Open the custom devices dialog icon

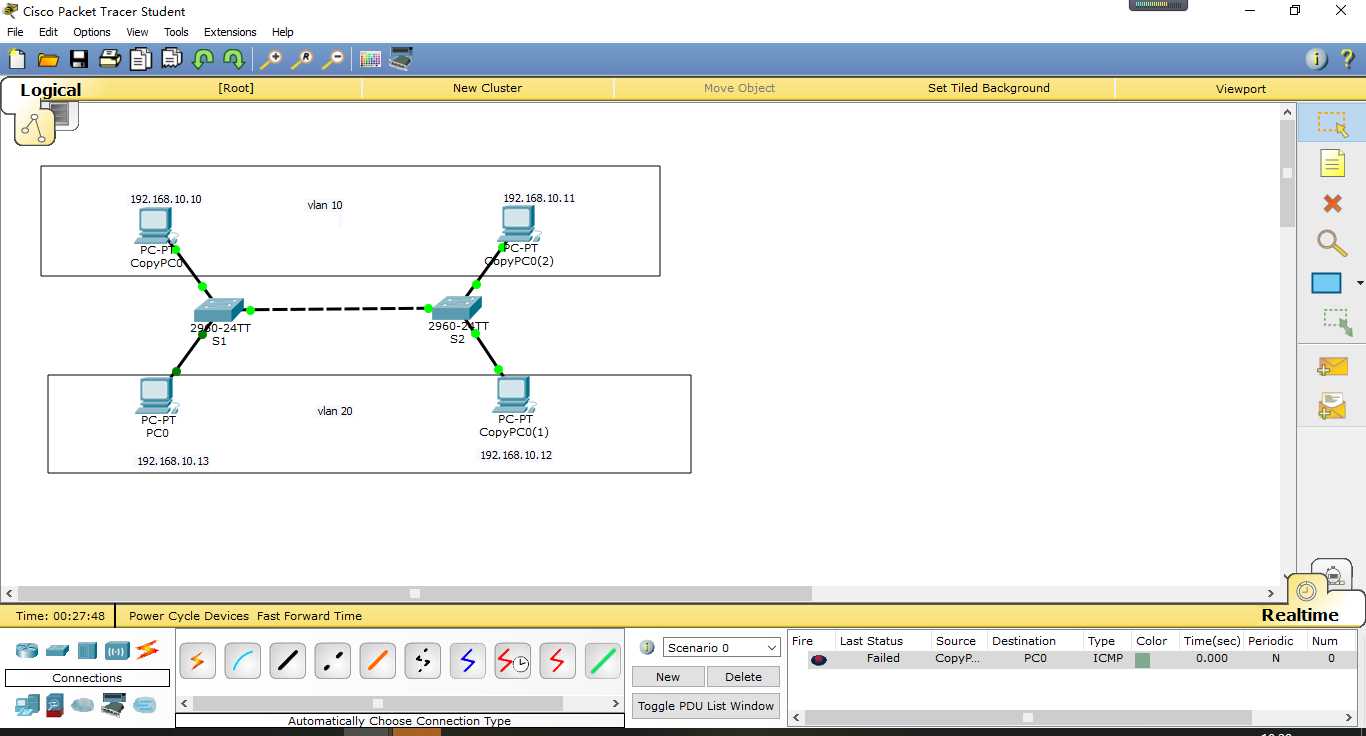pos(401,59)
